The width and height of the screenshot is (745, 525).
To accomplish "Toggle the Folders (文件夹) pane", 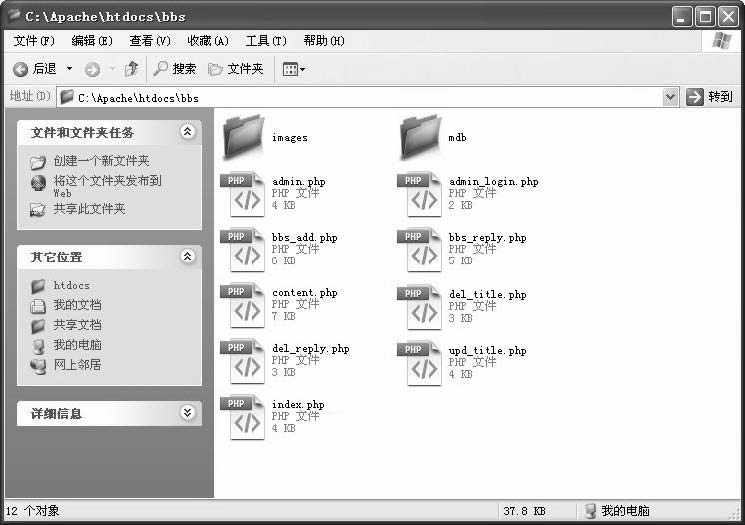I will tap(236, 69).
